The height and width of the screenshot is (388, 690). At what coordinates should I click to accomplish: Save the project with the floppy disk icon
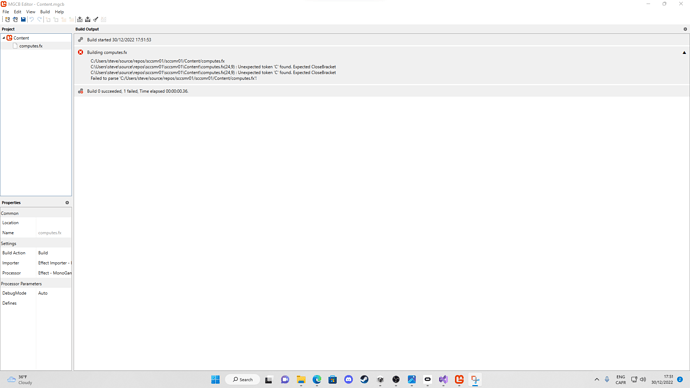(x=23, y=19)
